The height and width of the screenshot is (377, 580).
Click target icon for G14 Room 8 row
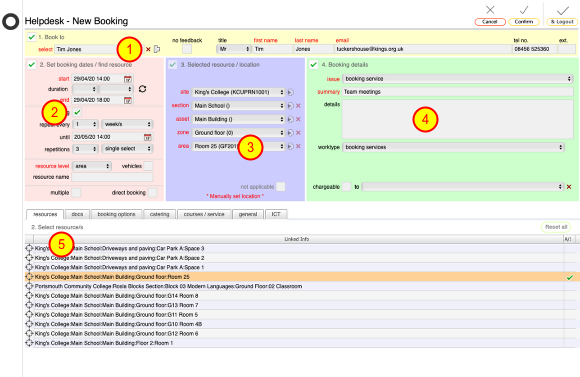pos(29,296)
